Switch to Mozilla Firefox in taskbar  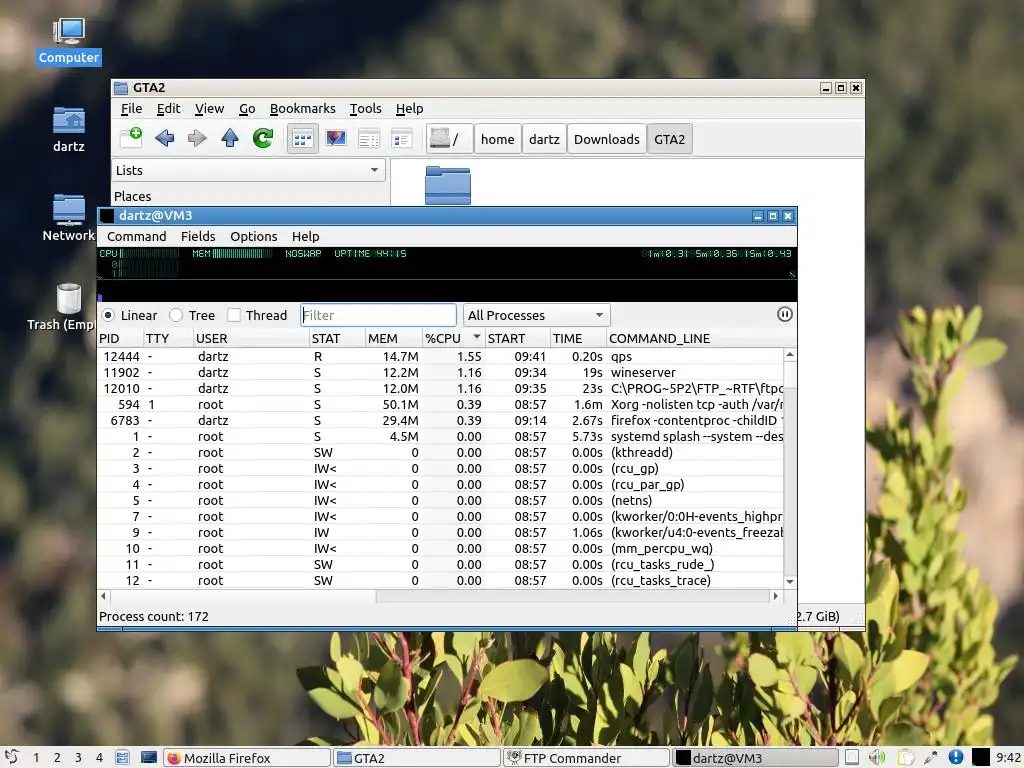(246, 758)
